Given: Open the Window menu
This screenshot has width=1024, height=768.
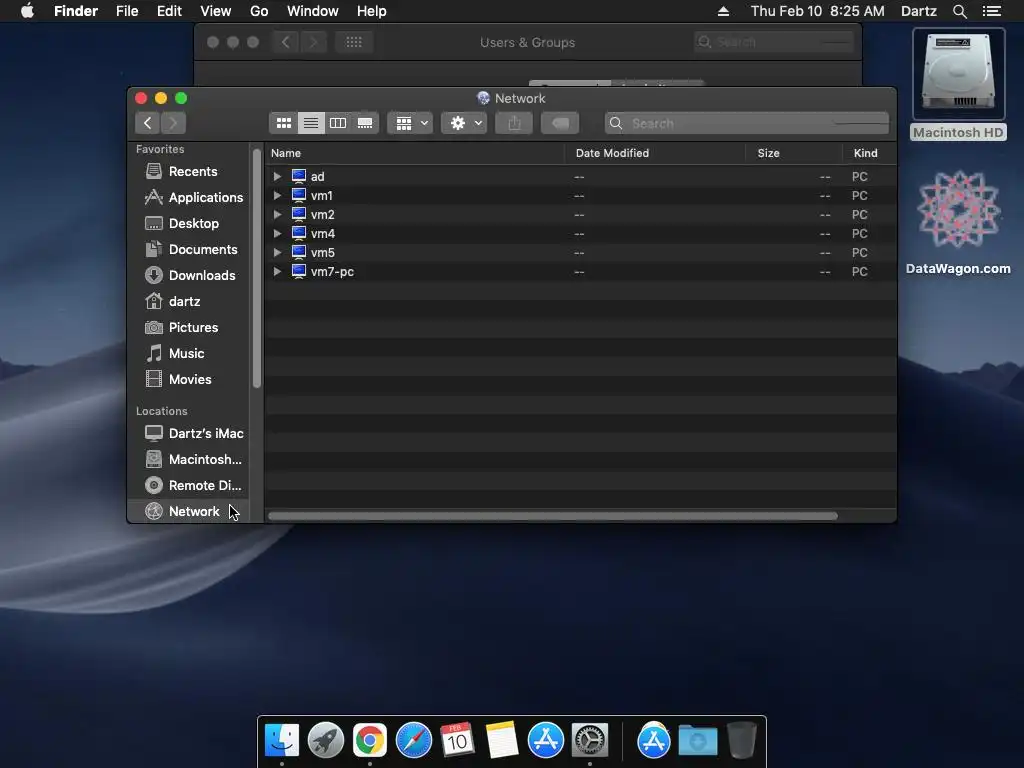Looking at the screenshot, I should tap(313, 11).
